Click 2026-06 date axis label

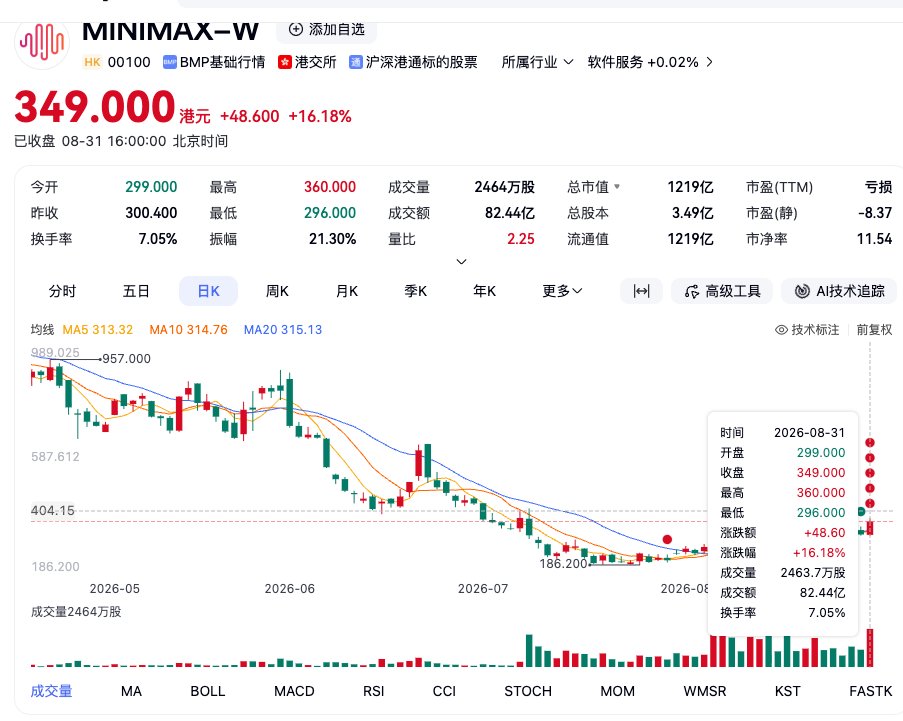tap(290, 589)
